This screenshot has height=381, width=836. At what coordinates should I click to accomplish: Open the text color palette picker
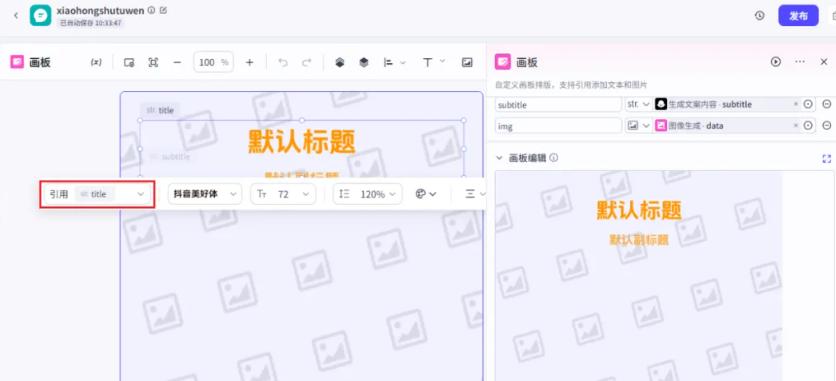click(x=425, y=194)
